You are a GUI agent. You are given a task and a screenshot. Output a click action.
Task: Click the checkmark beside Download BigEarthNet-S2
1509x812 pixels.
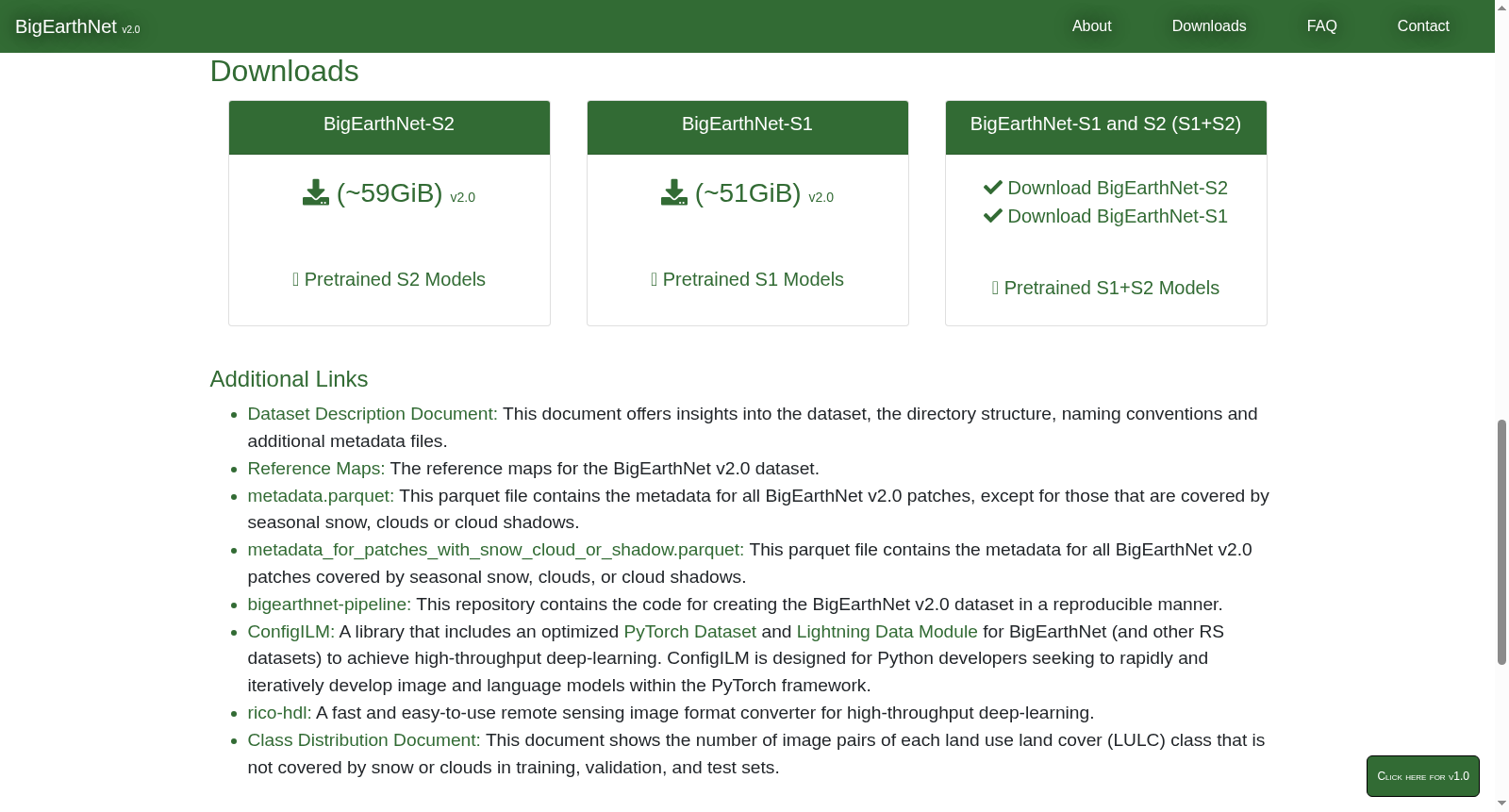point(993,188)
